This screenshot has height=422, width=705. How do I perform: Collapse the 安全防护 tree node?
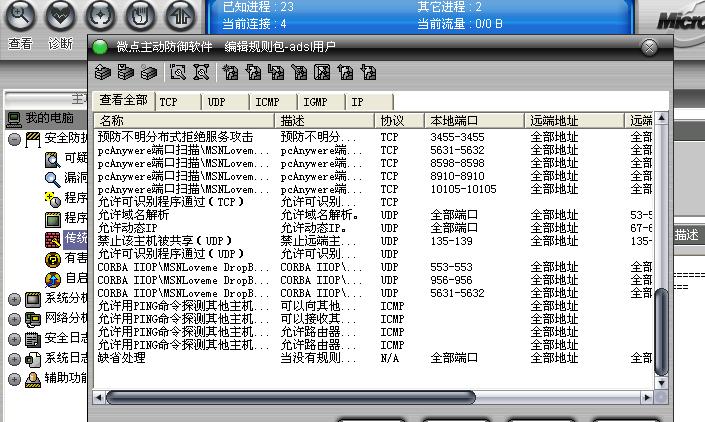[x=14, y=139]
